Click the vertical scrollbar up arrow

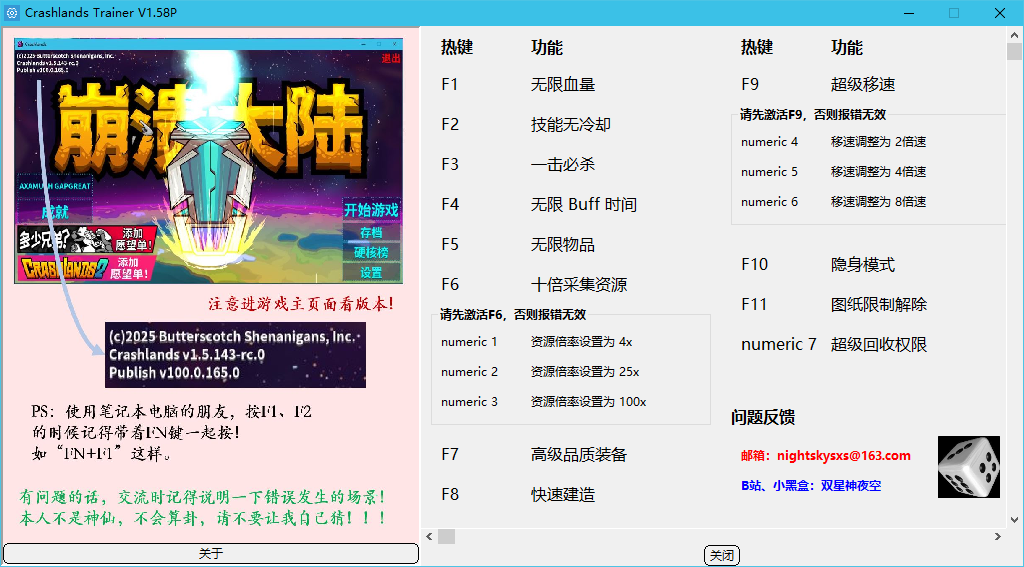[x=1014, y=35]
